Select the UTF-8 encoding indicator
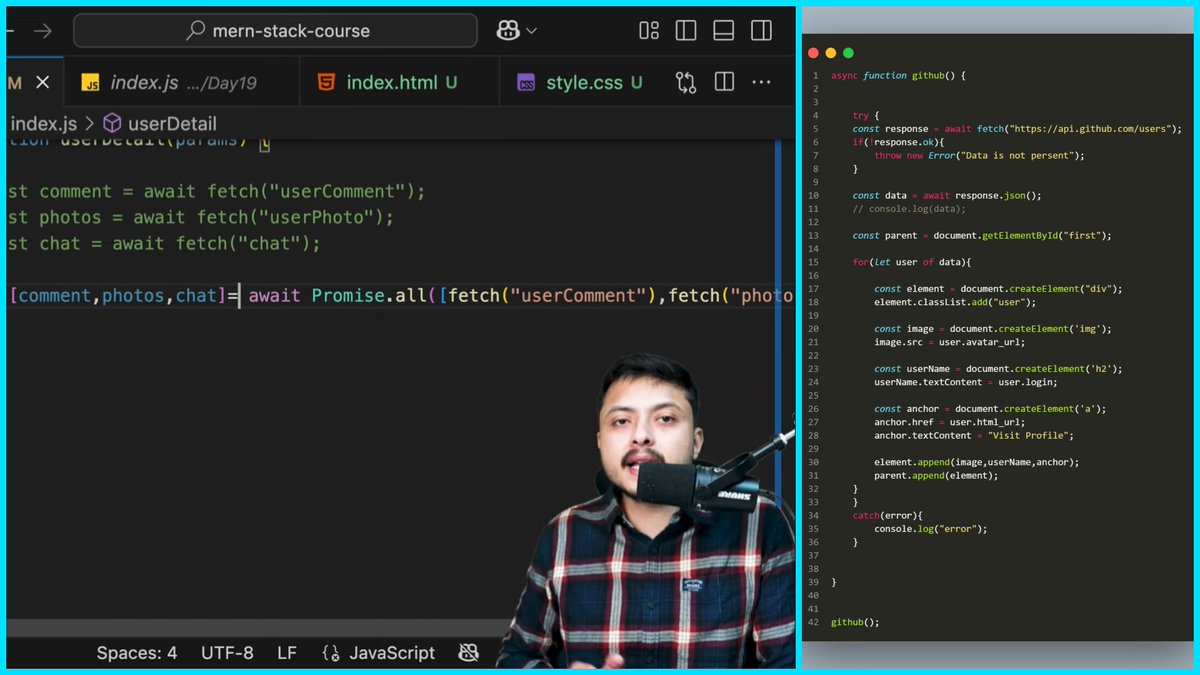This screenshot has width=1200, height=675. point(227,653)
